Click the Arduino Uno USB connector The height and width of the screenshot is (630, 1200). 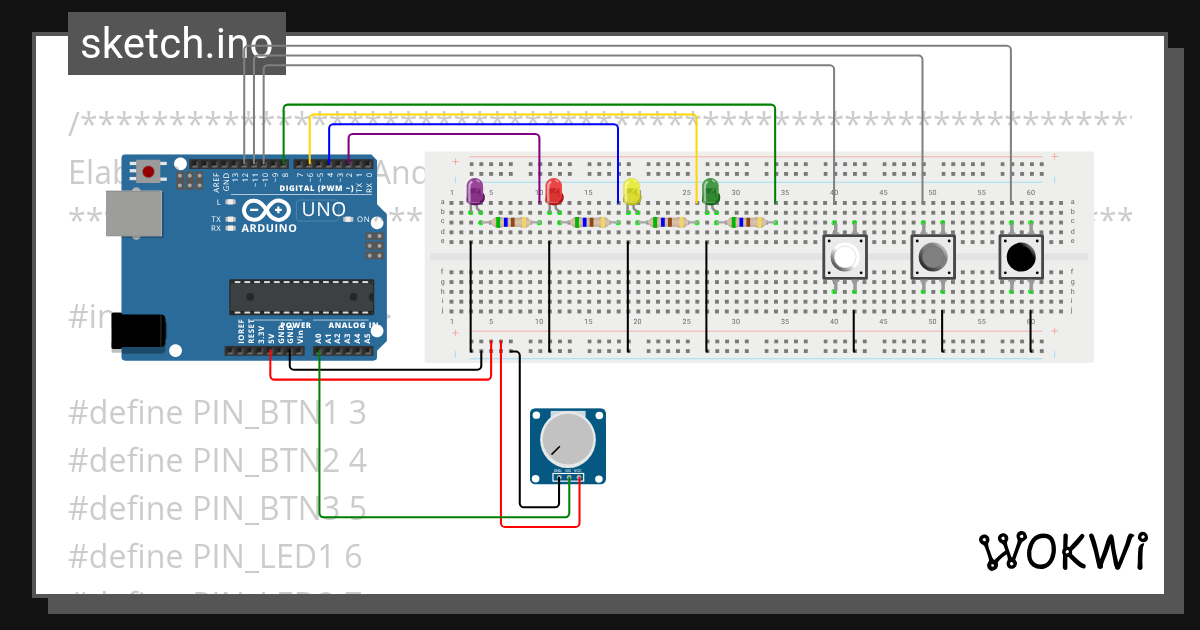133,213
